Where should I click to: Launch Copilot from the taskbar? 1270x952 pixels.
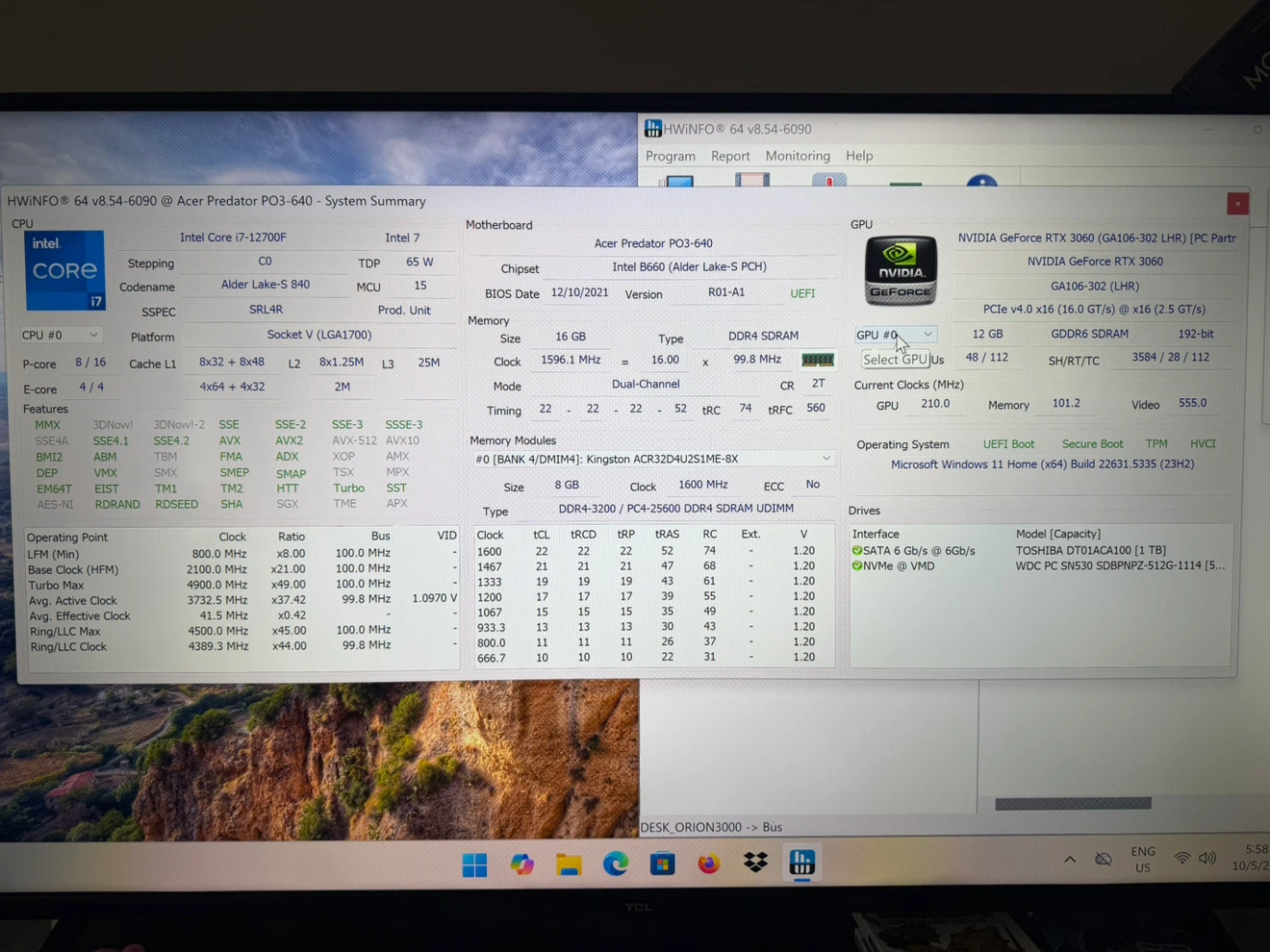pyautogui.click(x=521, y=864)
